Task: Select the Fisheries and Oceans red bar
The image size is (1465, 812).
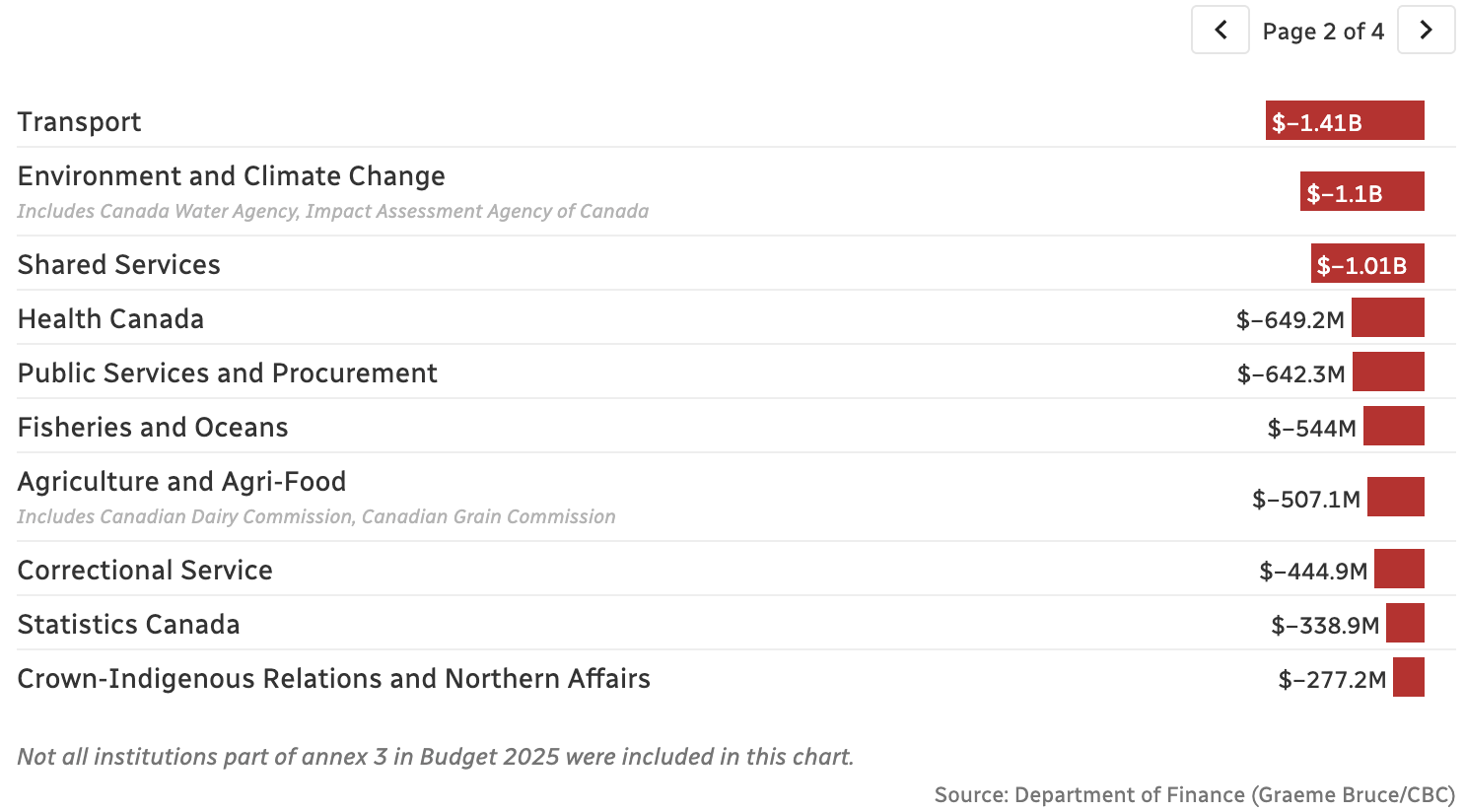Action: click(x=1393, y=427)
